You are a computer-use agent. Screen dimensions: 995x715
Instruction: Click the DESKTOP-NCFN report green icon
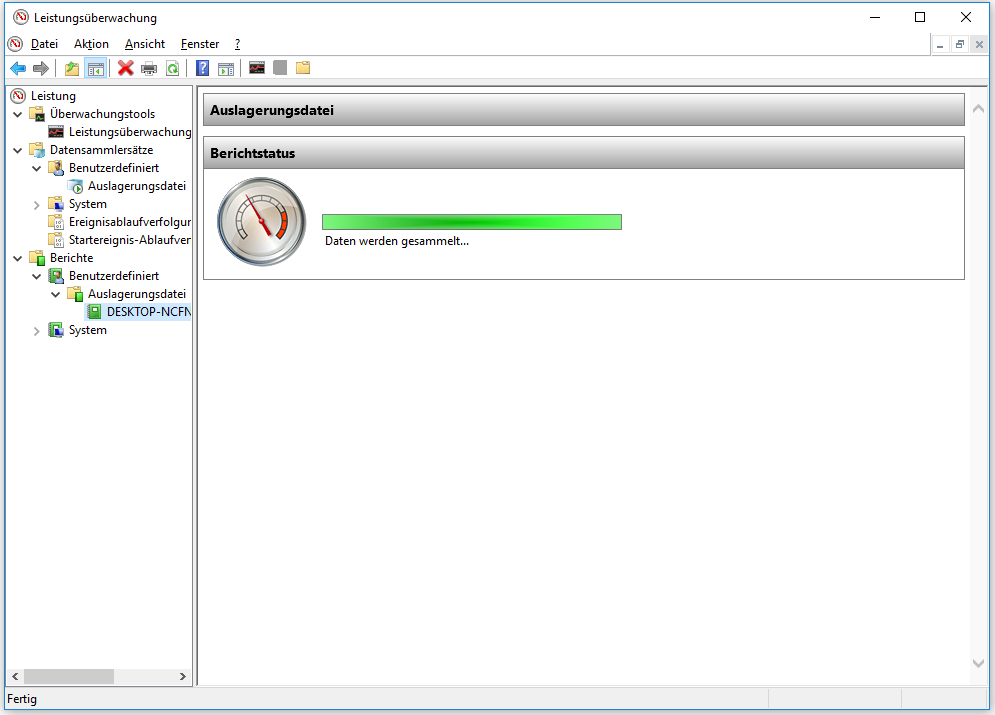(95, 312)
